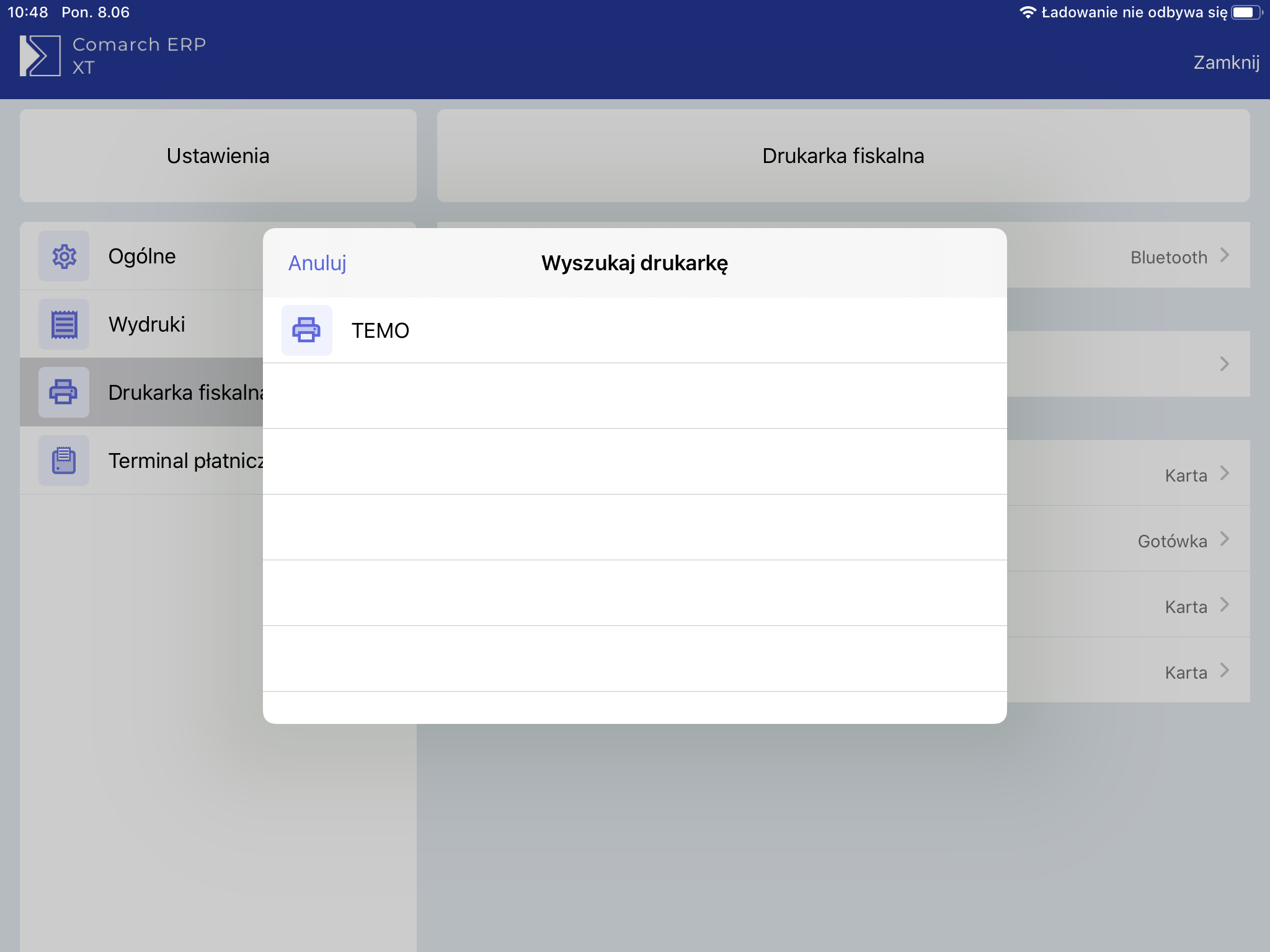The width and height of the screenshot is (1270, 952).
Task: Expand the Gotówka payment chevron
Action: click(x=1225, y=539)
